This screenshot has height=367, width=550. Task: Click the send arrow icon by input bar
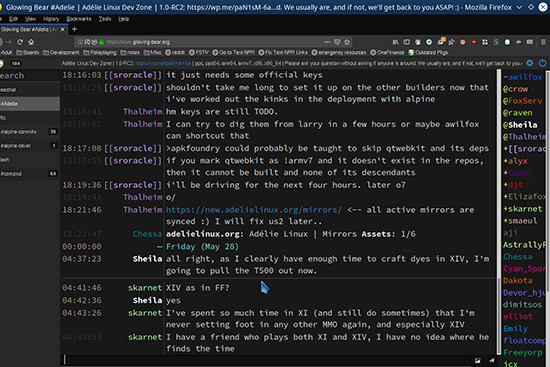pyautogui.click(x=492, y=360)
